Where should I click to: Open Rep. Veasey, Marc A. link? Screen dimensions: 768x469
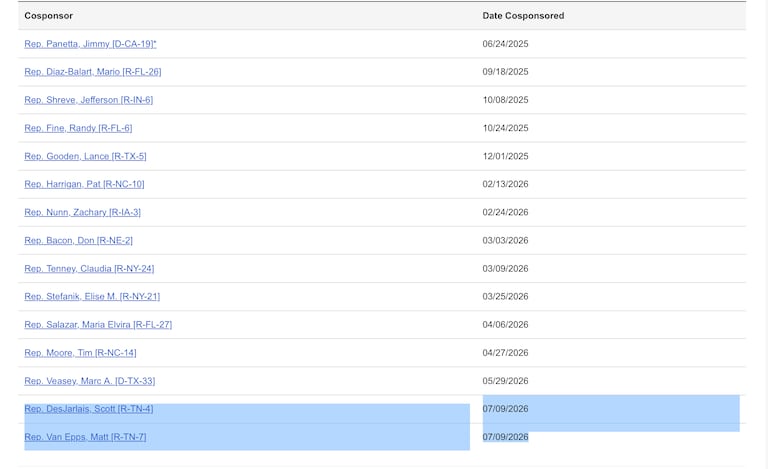click(x=90, y=381)
